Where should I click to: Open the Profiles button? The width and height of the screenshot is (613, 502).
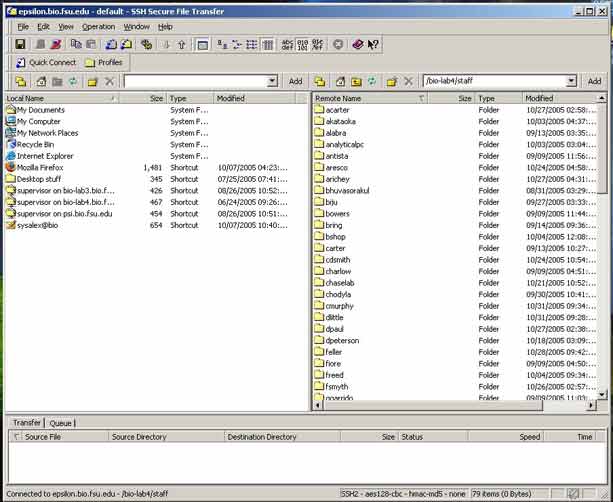pyautogui.click(x=104, y=63)
